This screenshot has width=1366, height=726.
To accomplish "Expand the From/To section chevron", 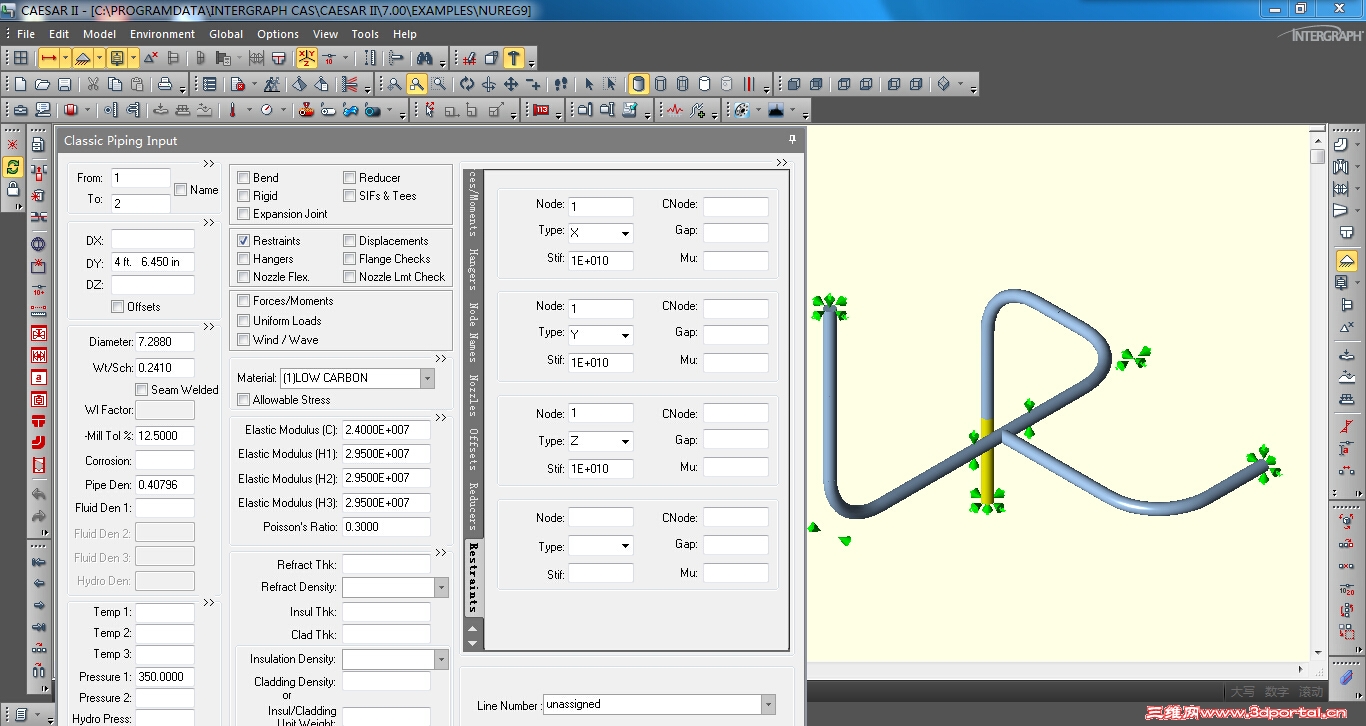I will [209, 163].
